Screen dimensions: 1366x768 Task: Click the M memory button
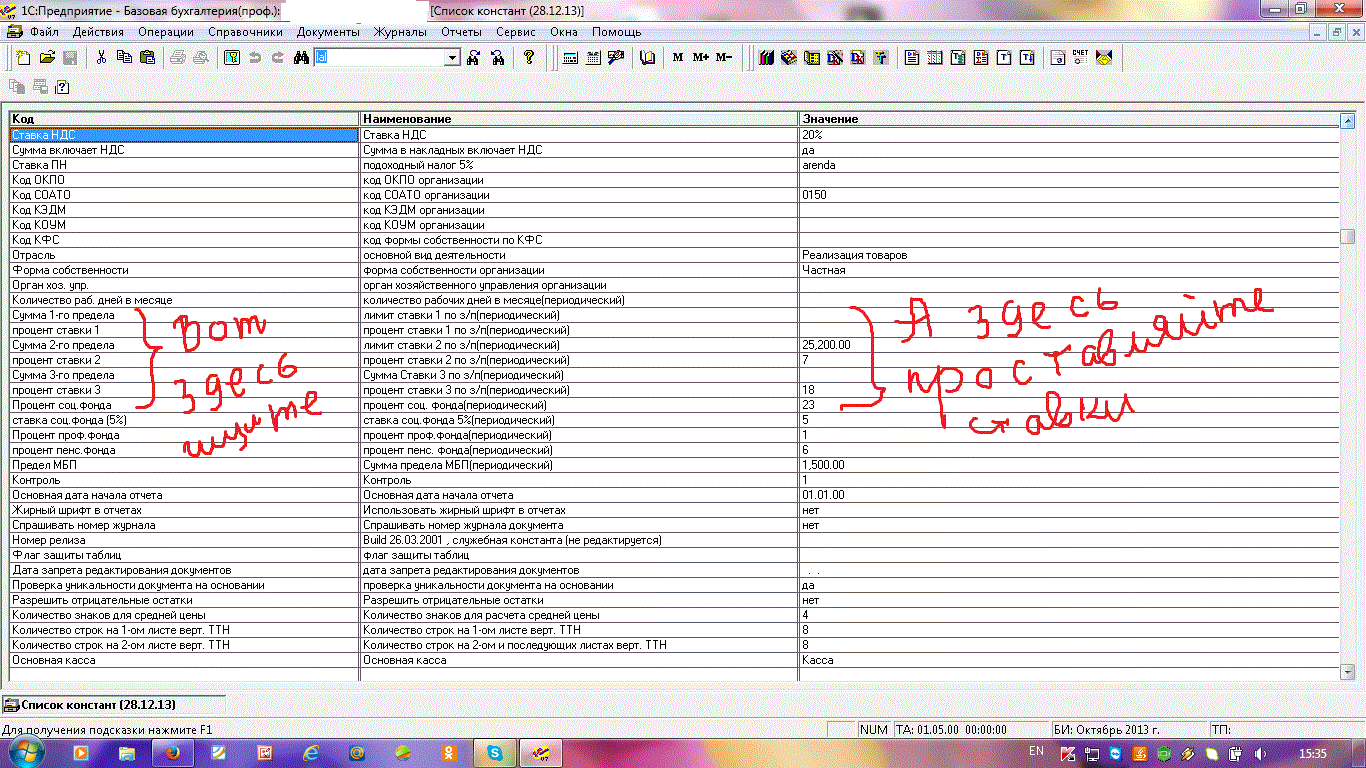pyautogui.click(x=678, y=57)
